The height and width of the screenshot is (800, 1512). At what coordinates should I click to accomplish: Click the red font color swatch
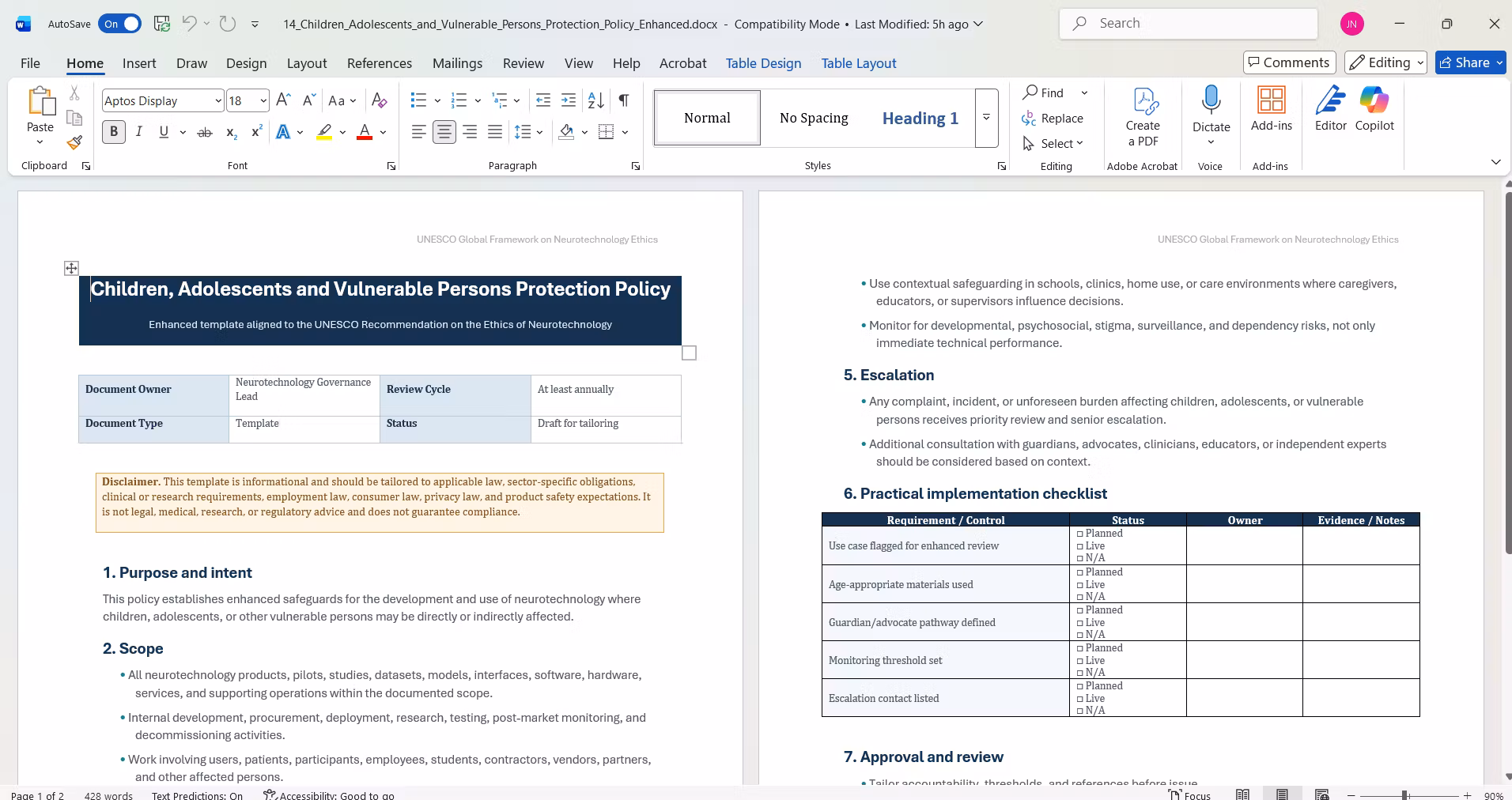click(365, 132)
